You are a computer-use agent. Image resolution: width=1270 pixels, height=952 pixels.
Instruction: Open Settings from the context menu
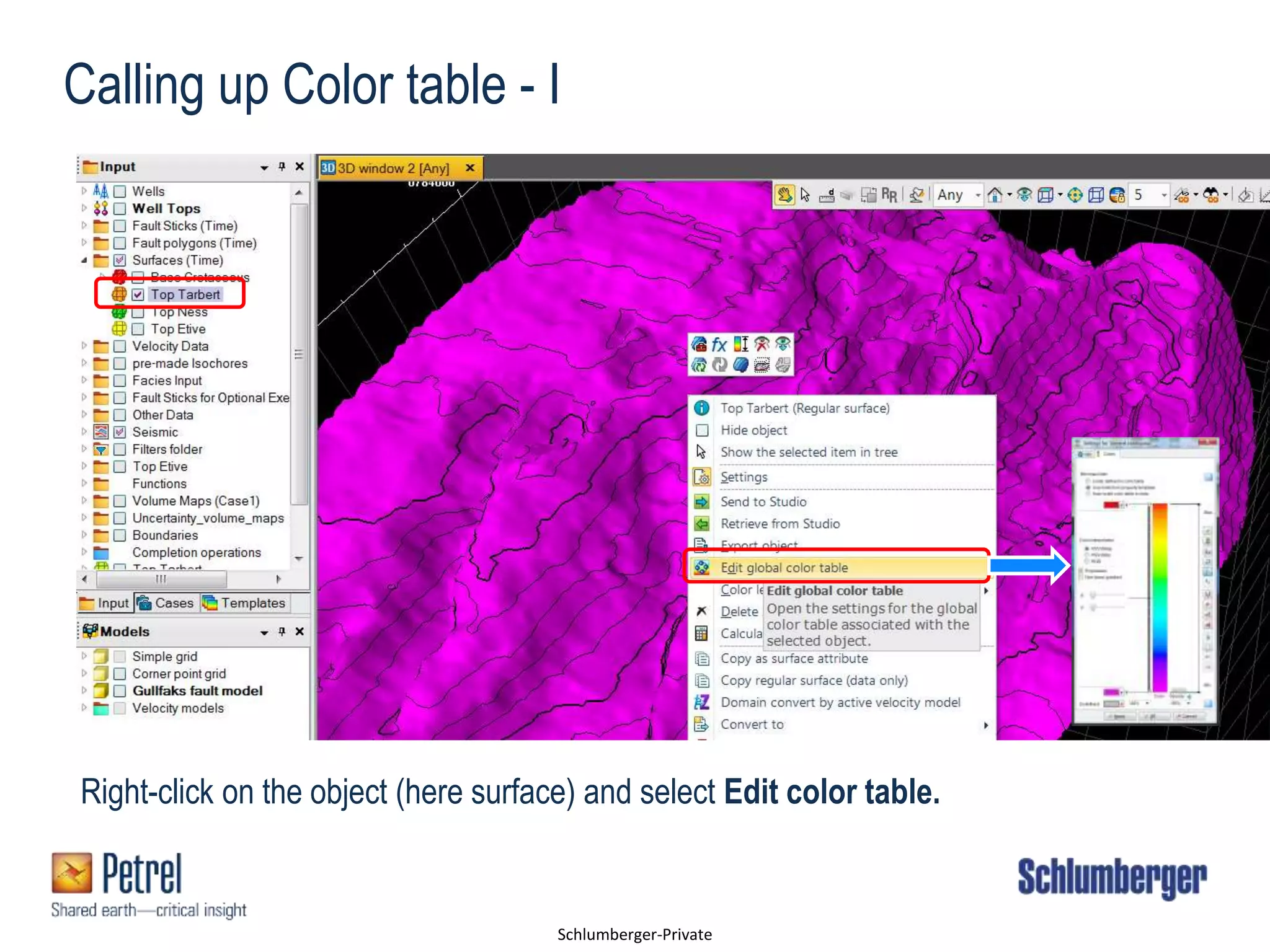(744, 477)
